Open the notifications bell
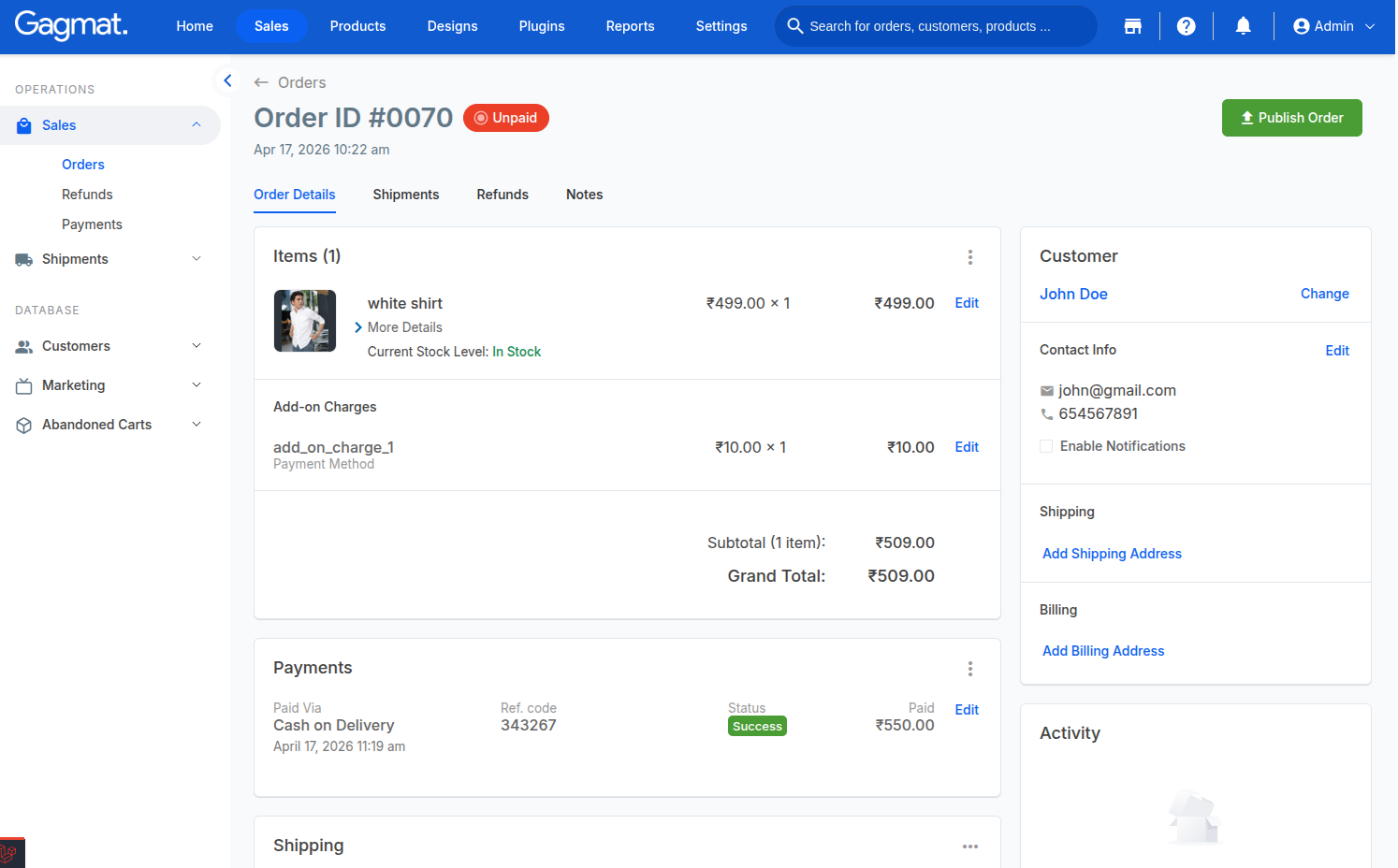The width and height of the screenshot is (1398, 868). [x=1243, y=26]
